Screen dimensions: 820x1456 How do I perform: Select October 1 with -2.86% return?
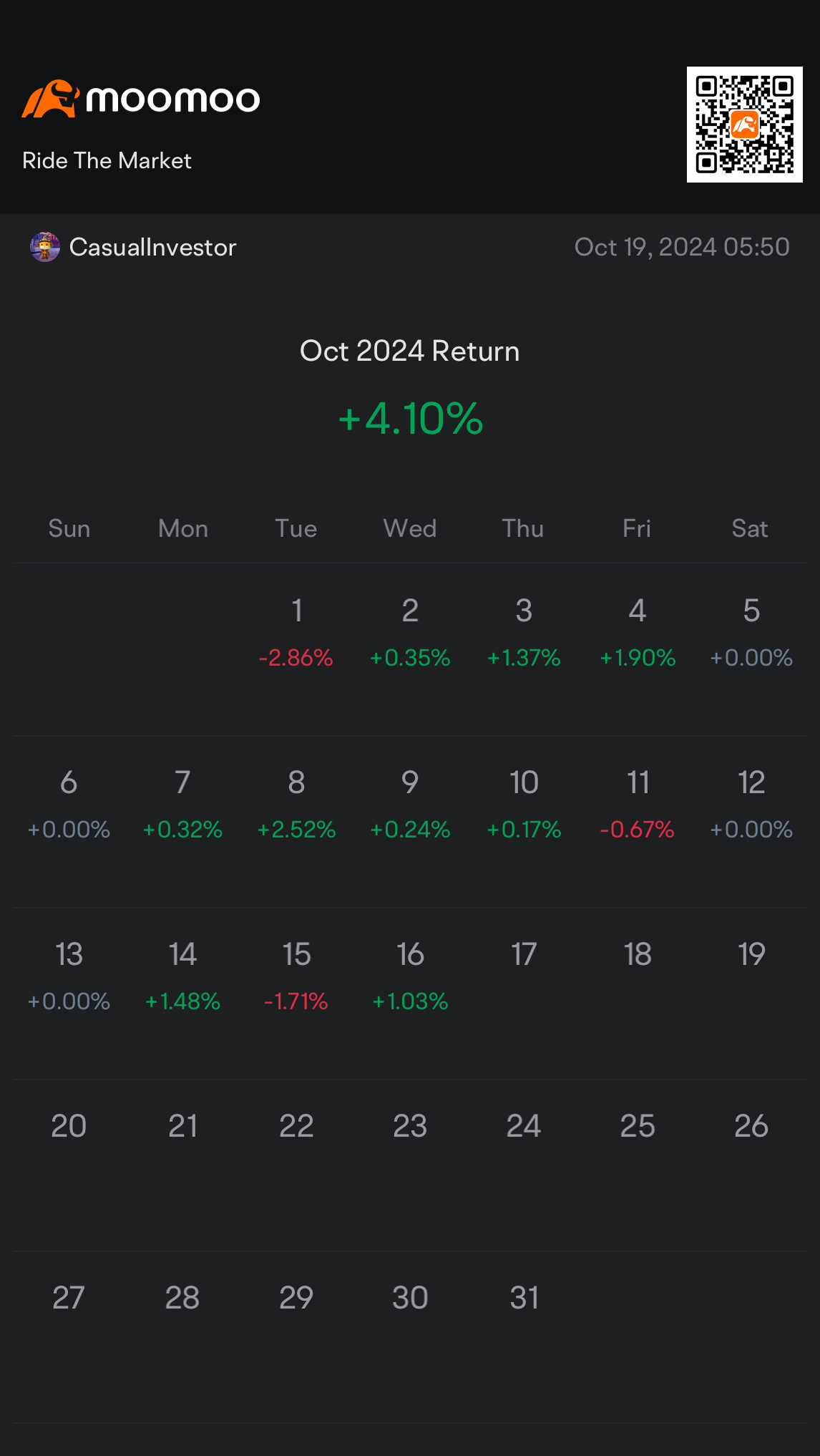[x=296, y=633]
